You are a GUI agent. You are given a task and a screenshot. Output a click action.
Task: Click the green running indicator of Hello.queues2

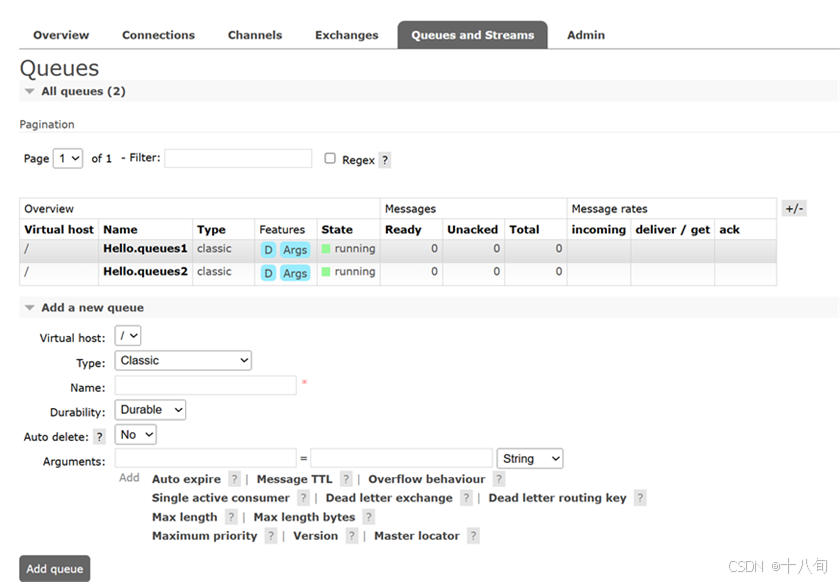pos(326,272)
